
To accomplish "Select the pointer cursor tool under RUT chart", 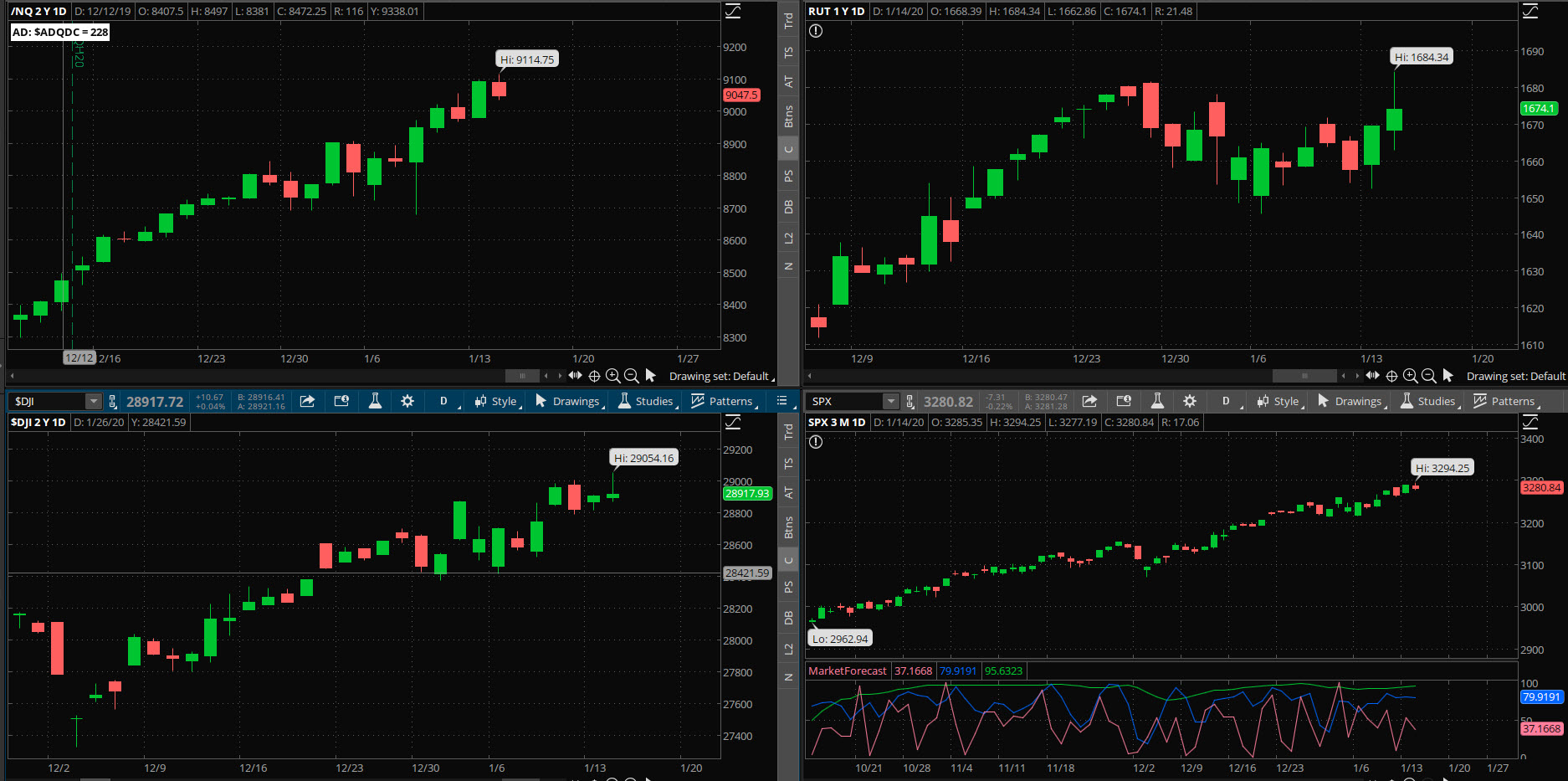I will (1448, 376).
